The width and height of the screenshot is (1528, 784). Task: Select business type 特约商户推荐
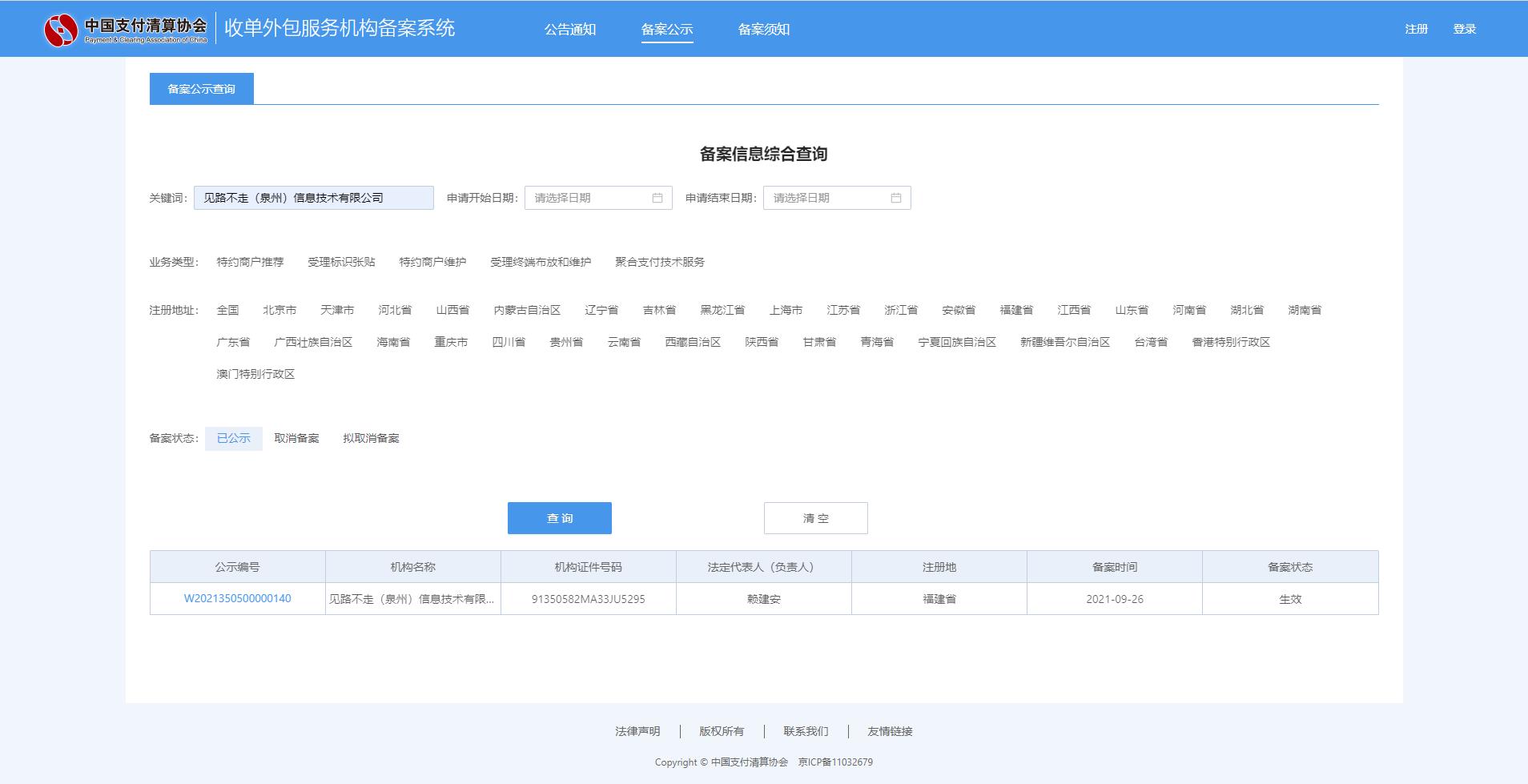[x=250, y=262]
